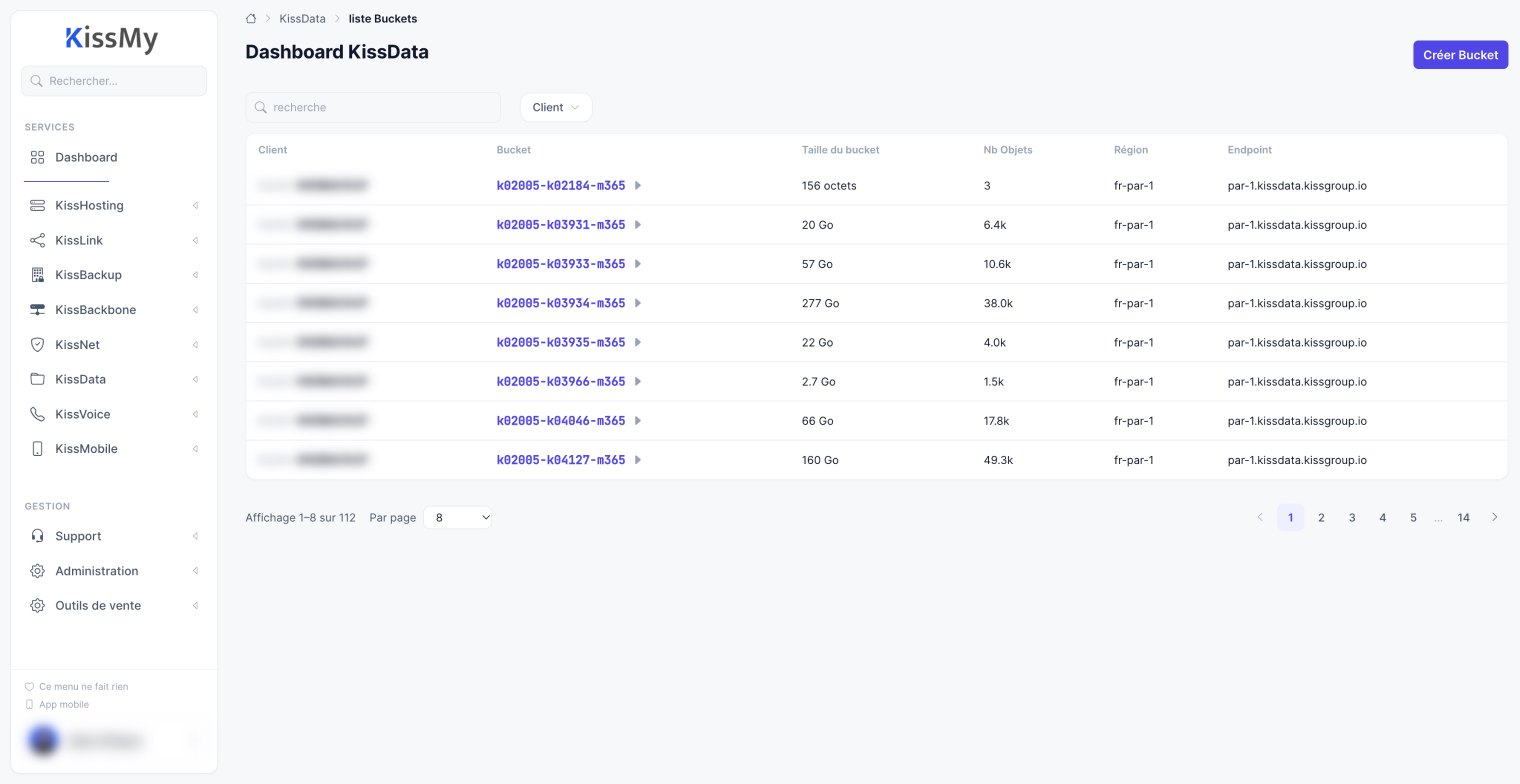1520x784 pixels.
Task: Click the Support headset icon
Action: [x=37, y=536]
